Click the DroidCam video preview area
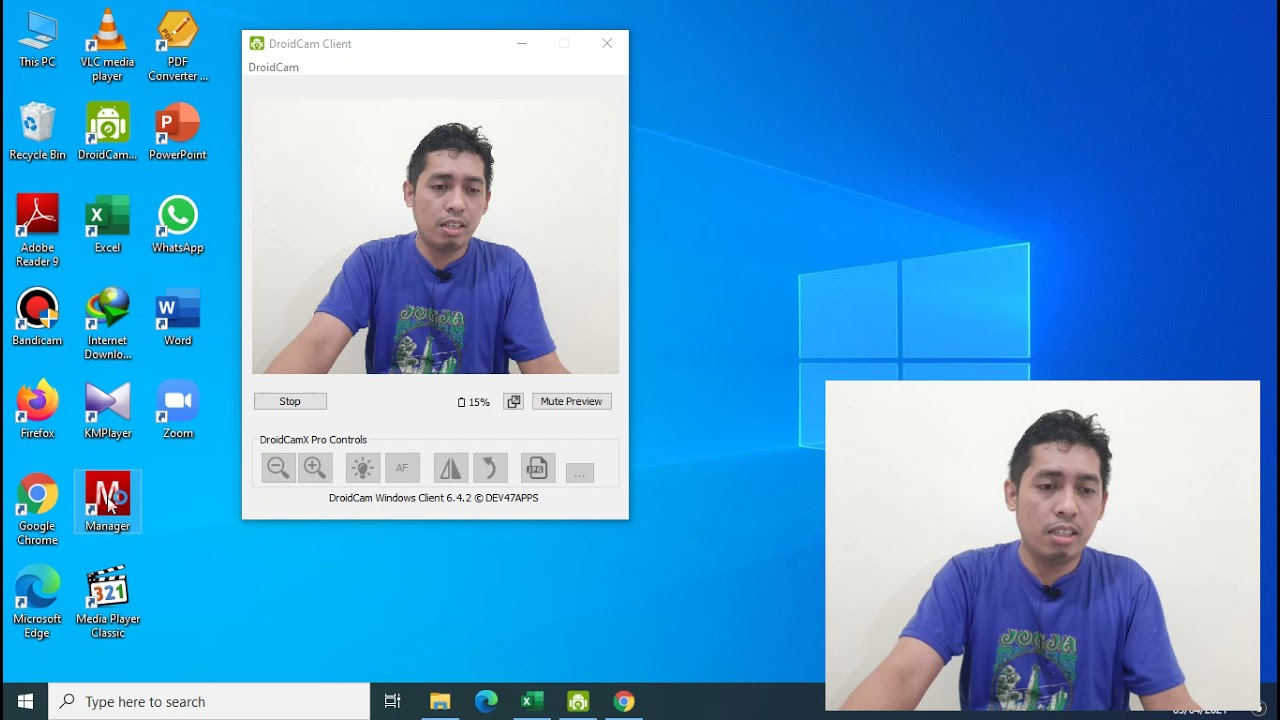Screen dimensions: 1280x720 pyautogui.click(x=435, y=236)
